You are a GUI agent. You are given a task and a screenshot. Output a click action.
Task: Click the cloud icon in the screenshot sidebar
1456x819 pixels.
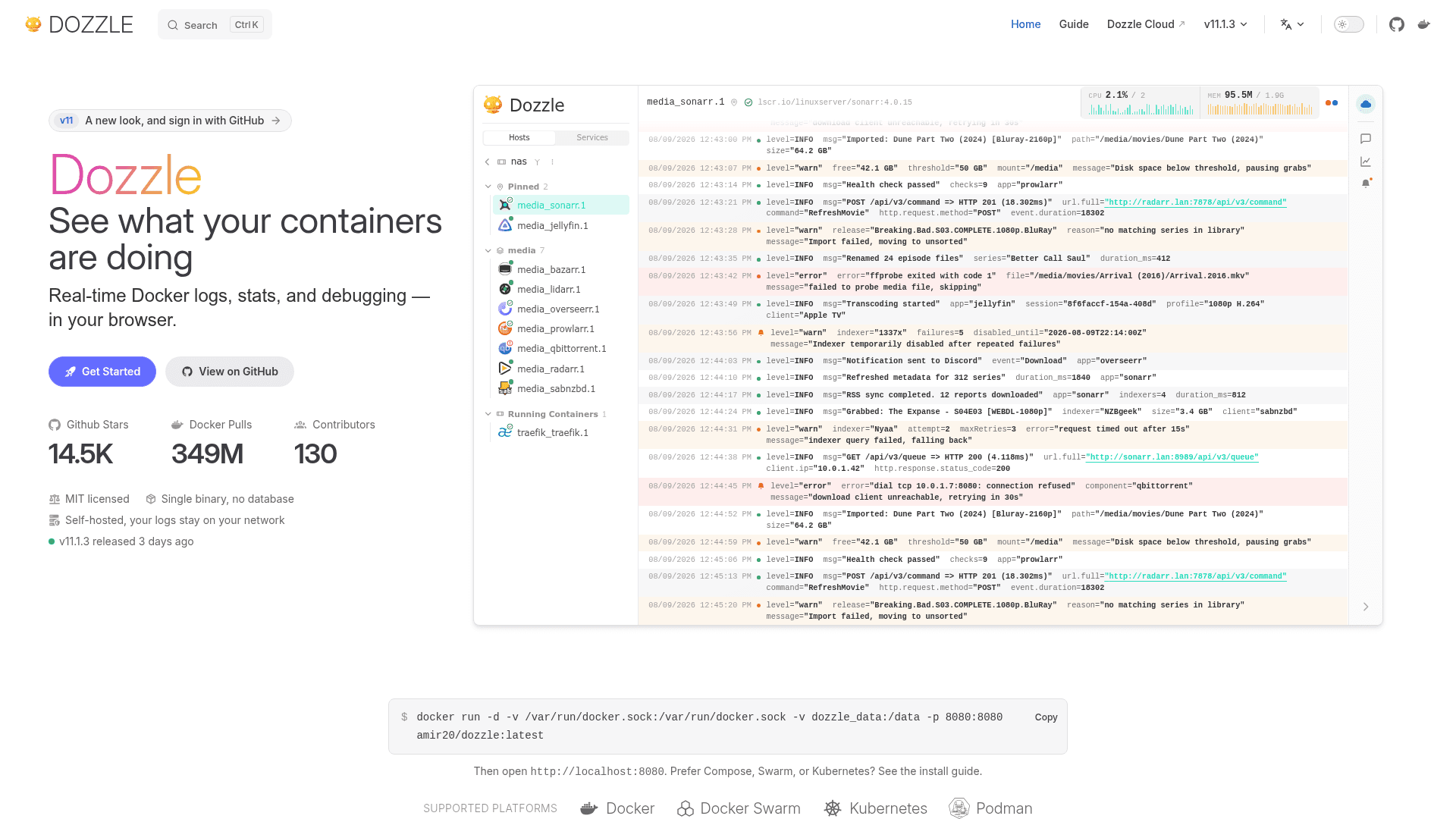pyautogui.click(x=1366, y=104)
